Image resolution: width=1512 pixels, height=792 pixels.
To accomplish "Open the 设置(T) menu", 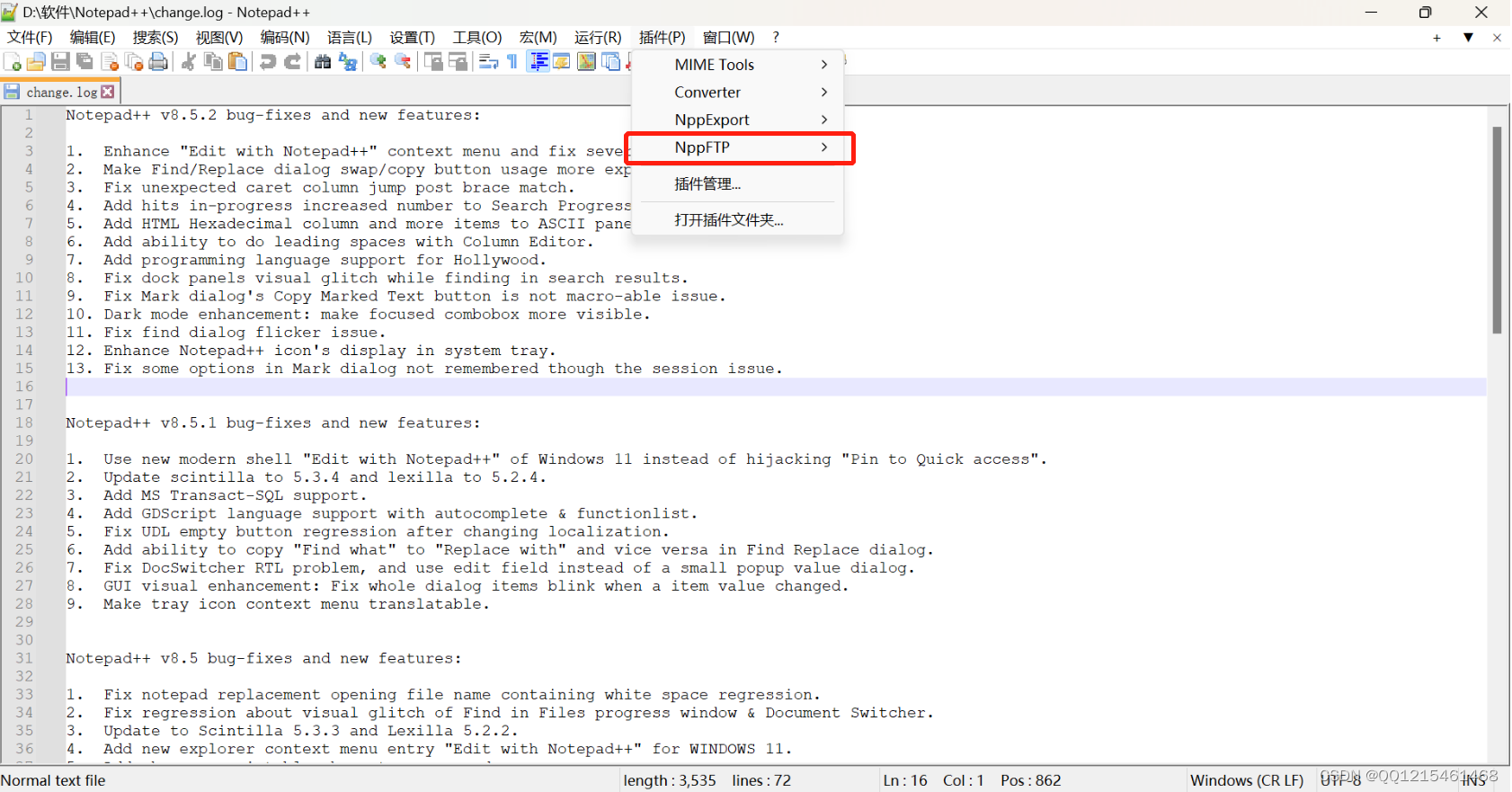I will click(x=413, y=37).
